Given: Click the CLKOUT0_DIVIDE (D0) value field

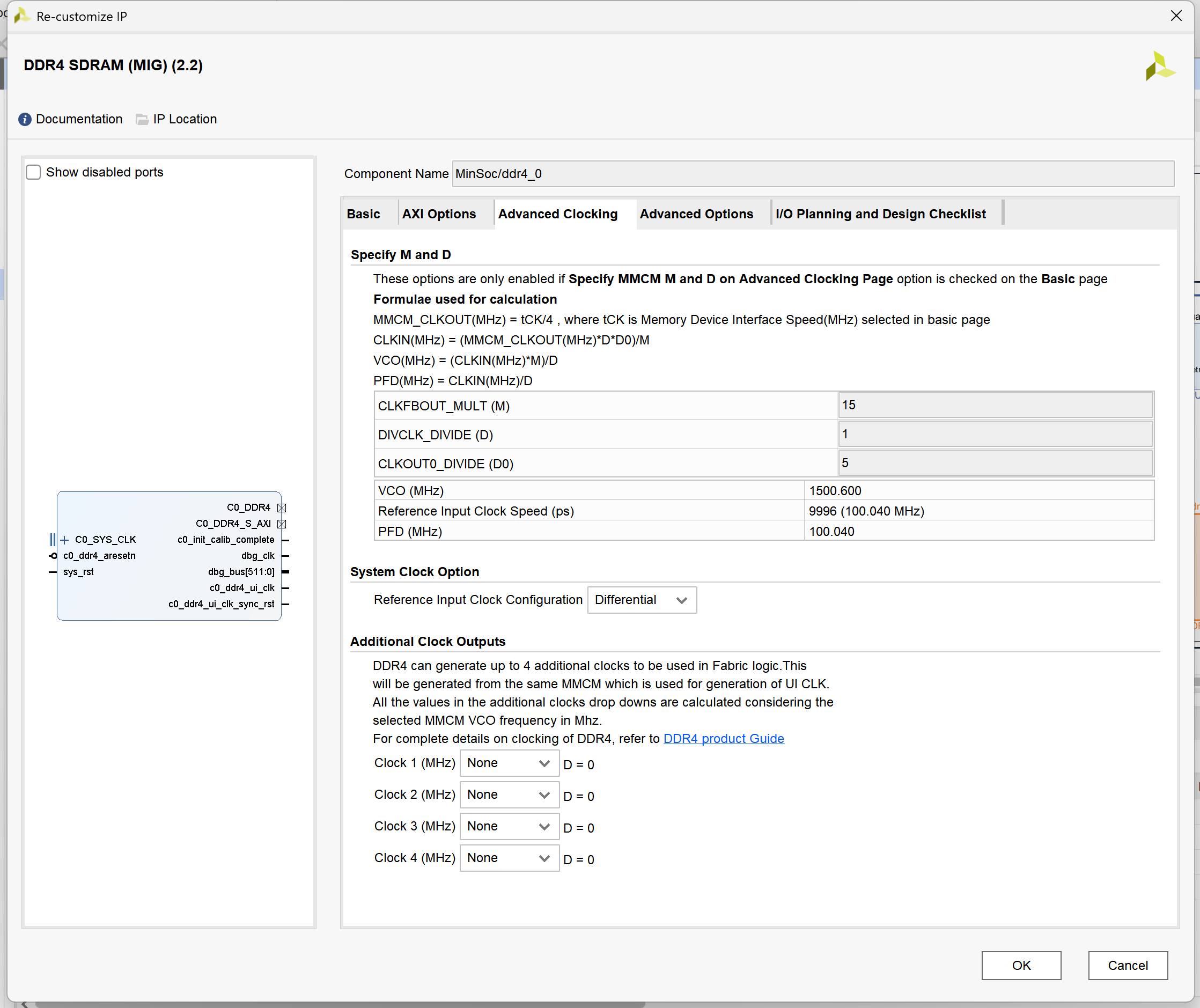Looking at the screenshot, I should 995,463.
